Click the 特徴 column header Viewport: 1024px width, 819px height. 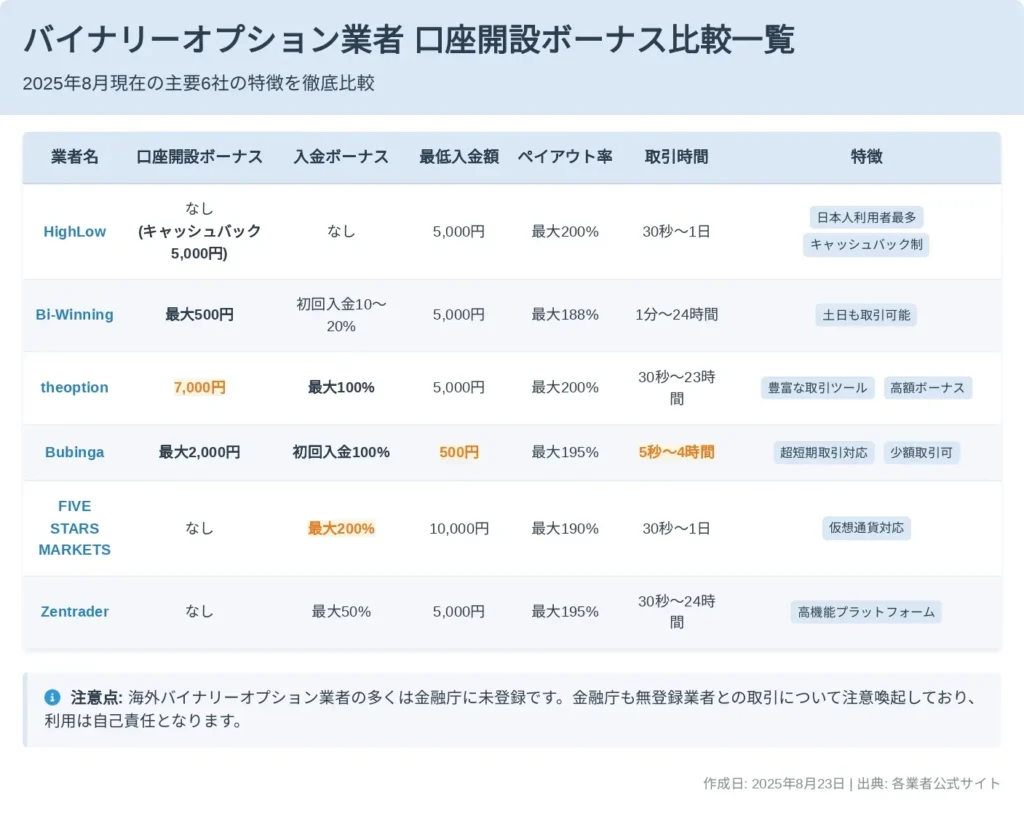pos(866,157)
